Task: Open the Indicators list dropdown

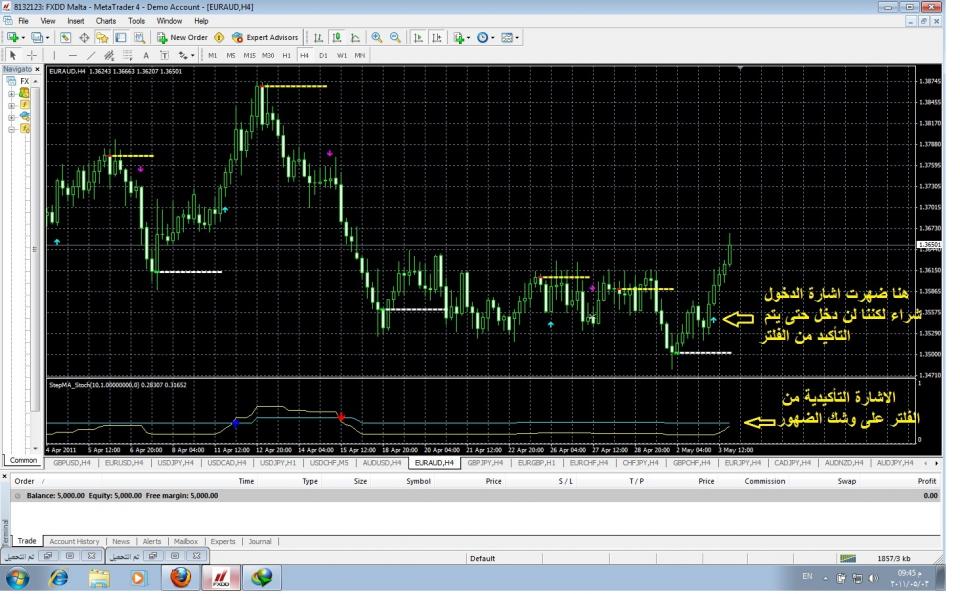Action: 462,37
